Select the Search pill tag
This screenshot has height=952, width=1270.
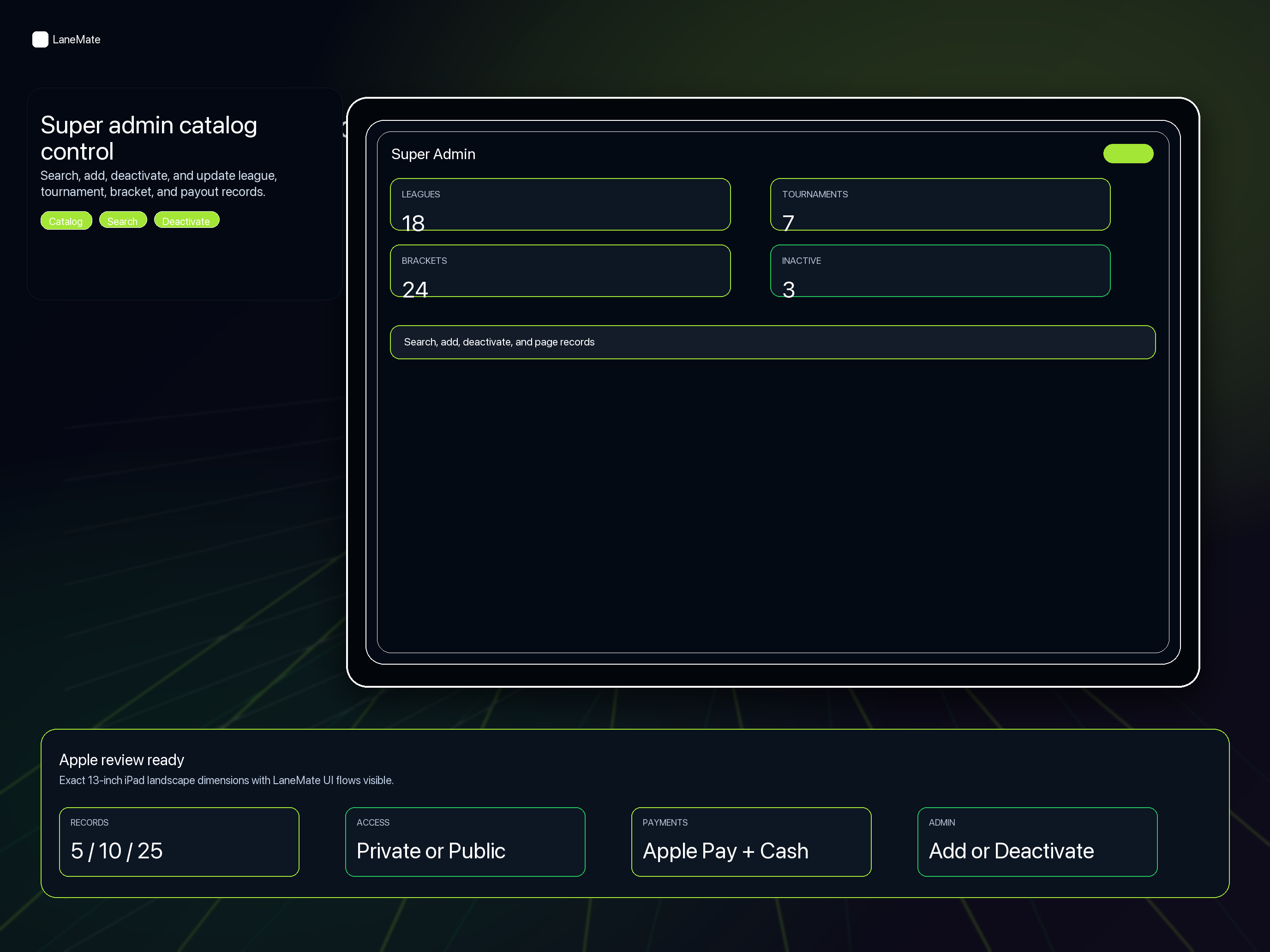(123, 220)
